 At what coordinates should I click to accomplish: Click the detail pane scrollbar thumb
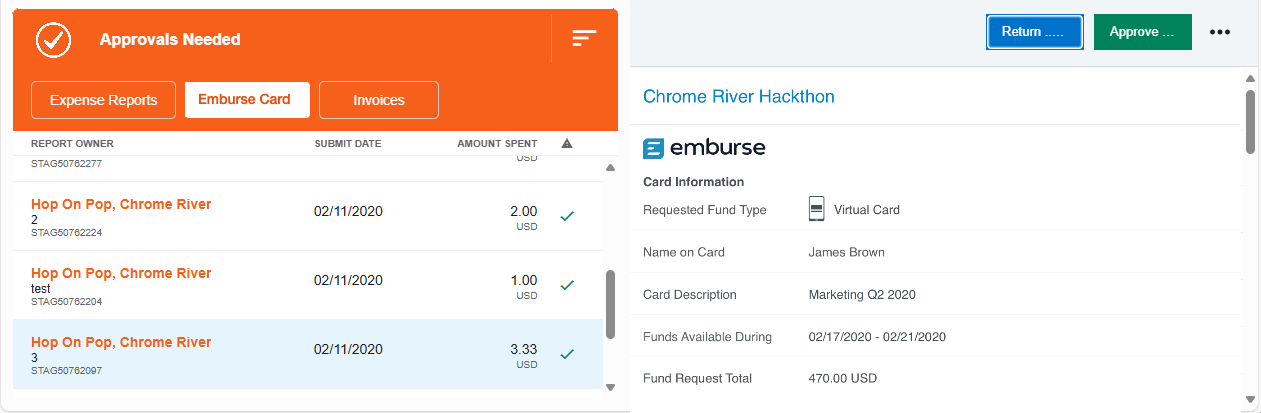[x=1250, y=122]
